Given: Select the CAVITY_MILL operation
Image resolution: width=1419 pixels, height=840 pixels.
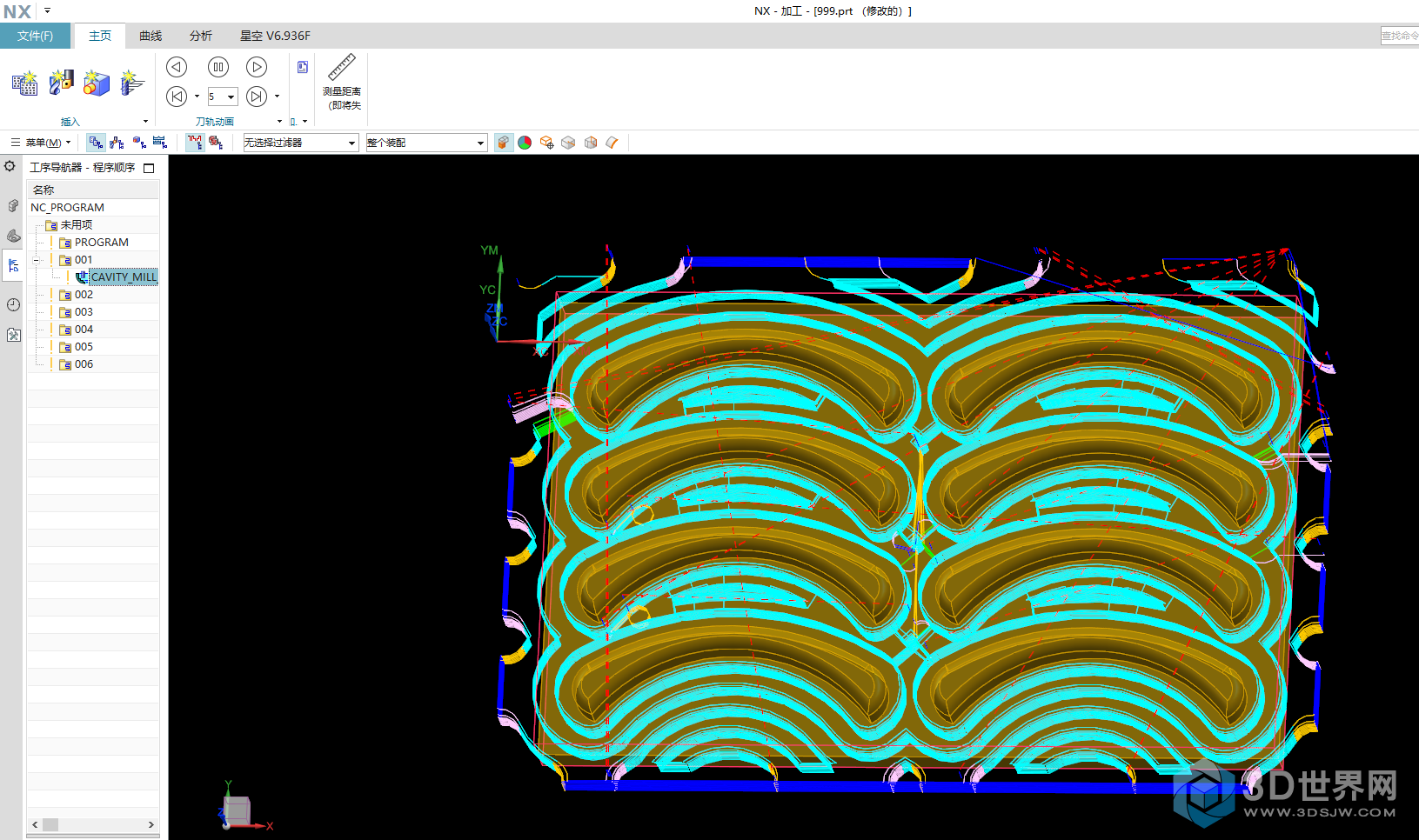Looking at the screenshot, I should click(117, 277).
